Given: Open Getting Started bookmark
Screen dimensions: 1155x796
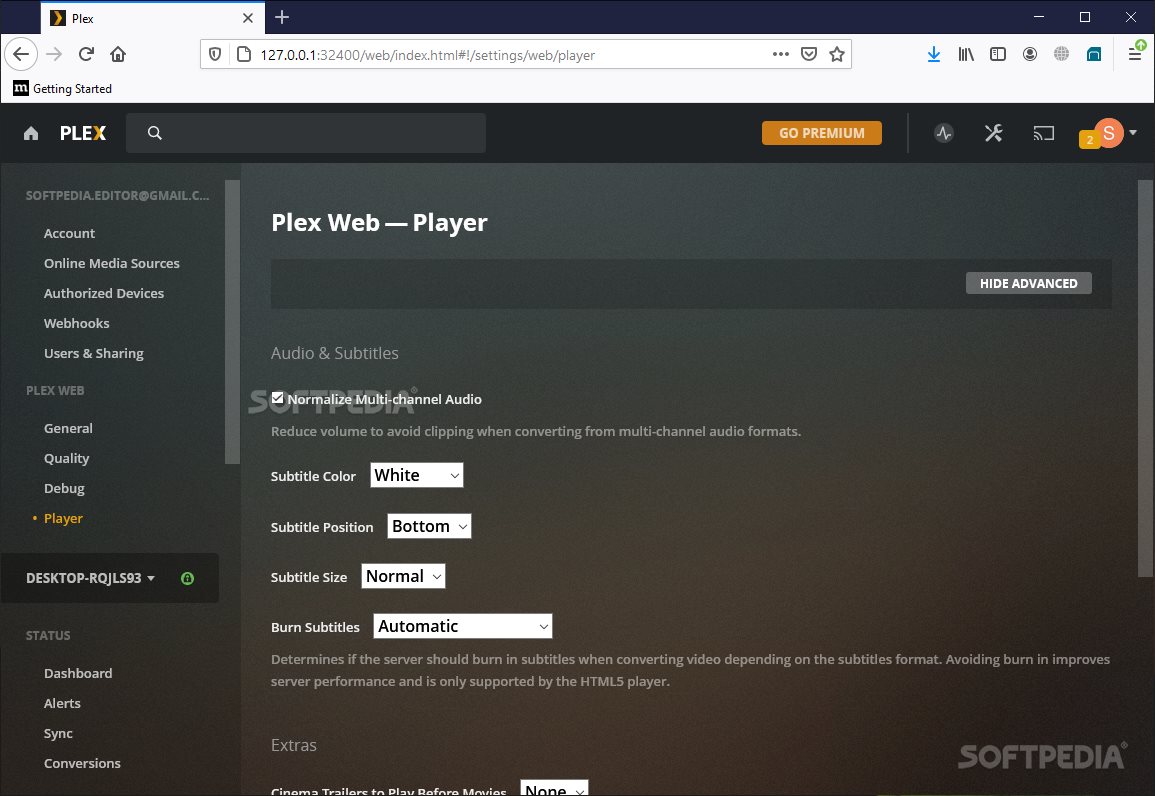Looking at the screenshot, I should [x=63, y=88].
